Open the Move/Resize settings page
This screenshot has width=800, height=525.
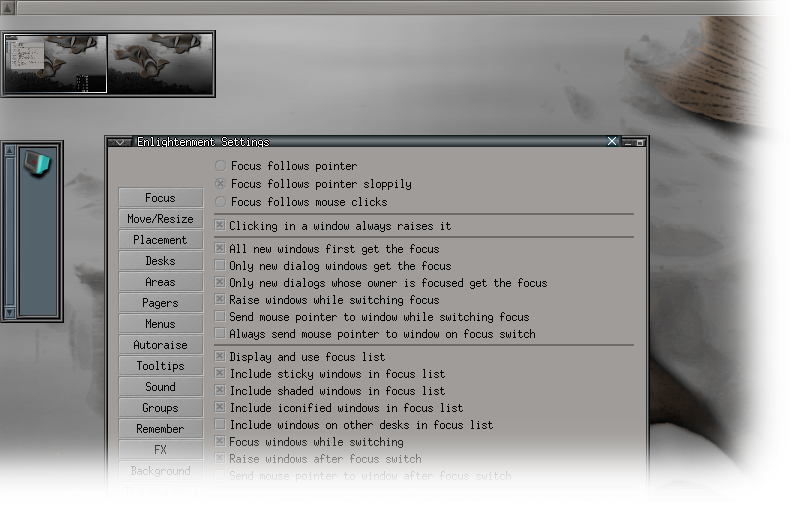pos(160,219)
